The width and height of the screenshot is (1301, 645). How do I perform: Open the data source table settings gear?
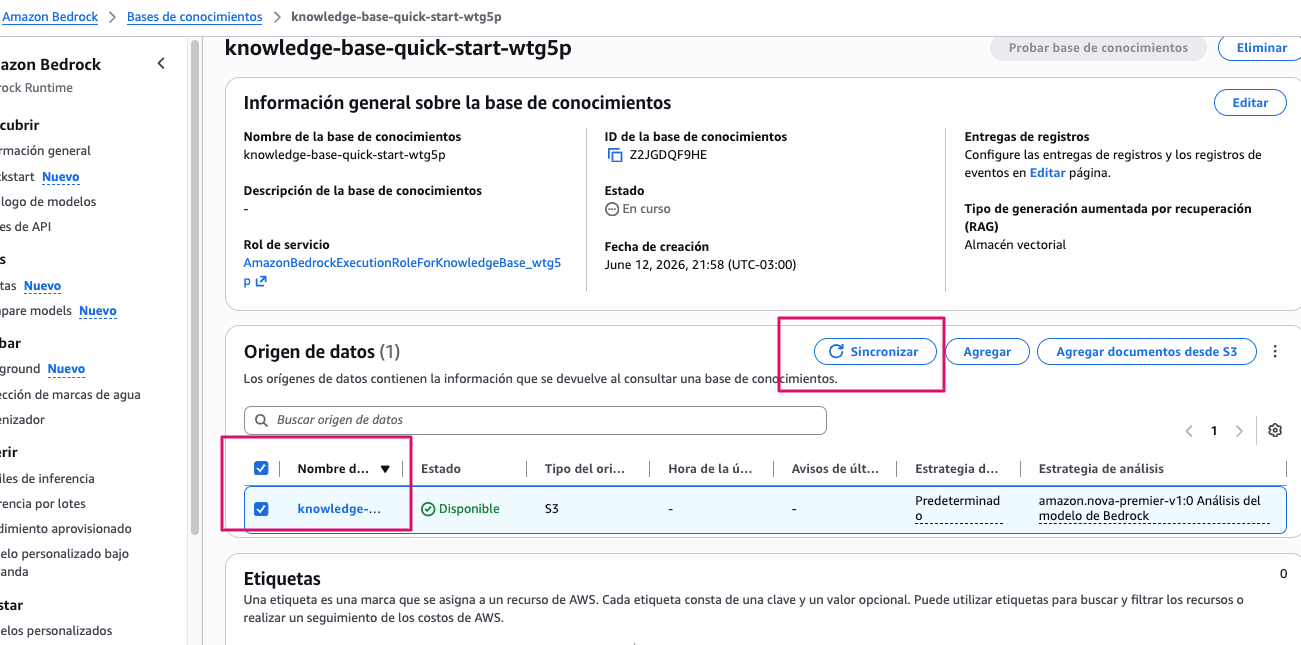[x=1275, y=430]
